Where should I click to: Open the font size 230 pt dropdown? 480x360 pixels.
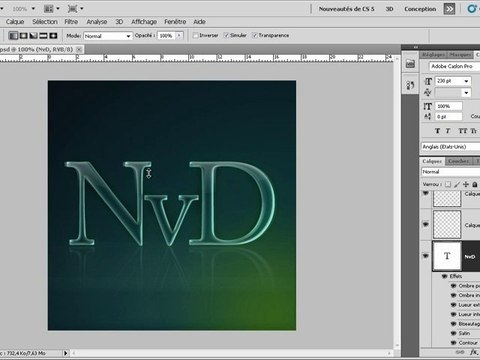pos(466,81)
